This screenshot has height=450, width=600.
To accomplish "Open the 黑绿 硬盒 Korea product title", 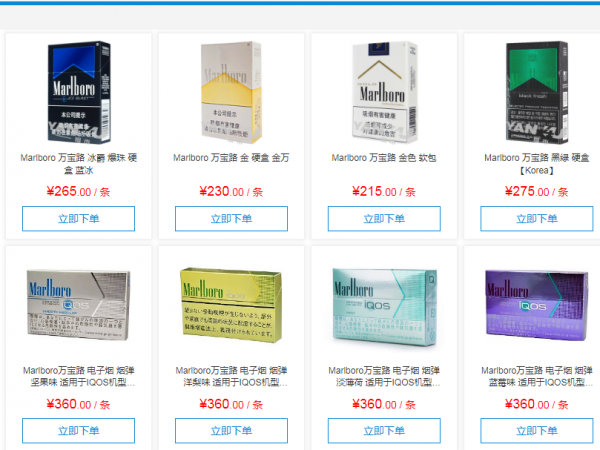I will point(537,164).
